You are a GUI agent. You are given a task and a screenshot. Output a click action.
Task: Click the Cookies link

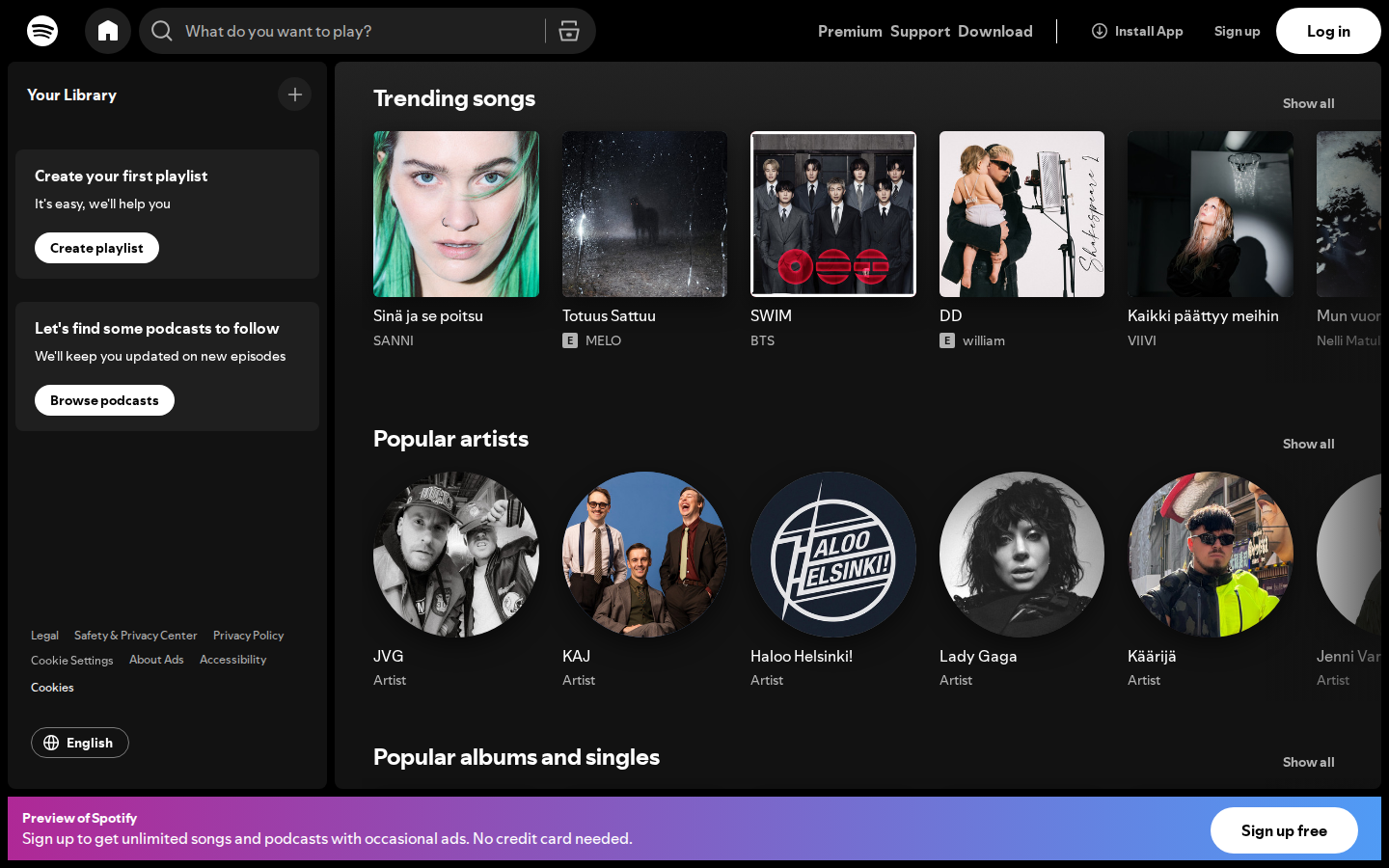pyautogui.click(x=52, y=688)
